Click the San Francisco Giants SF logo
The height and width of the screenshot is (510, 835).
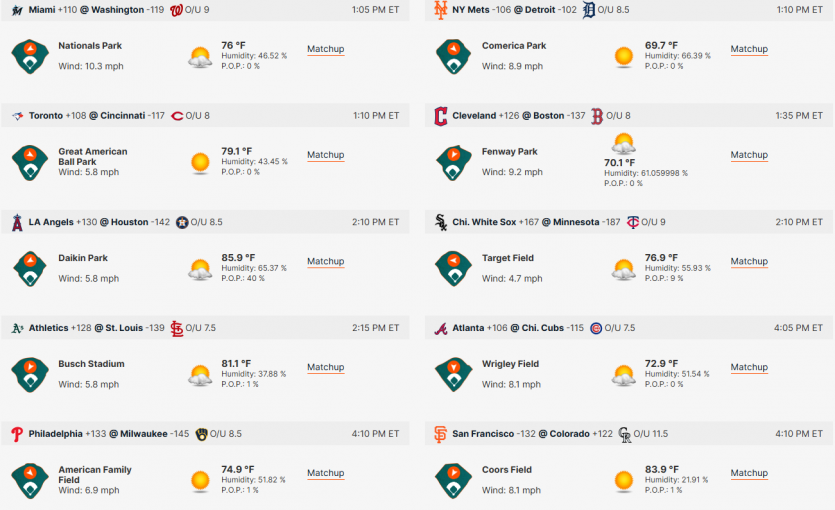click(x=440, y=434)
